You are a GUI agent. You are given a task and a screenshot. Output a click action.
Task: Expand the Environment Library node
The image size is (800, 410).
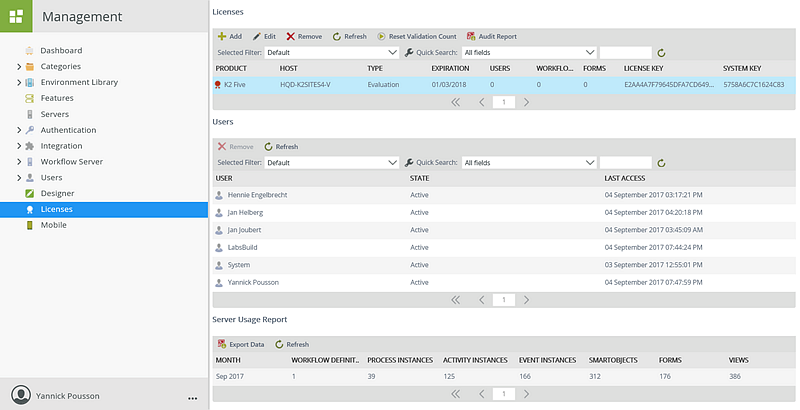(19, 82)
